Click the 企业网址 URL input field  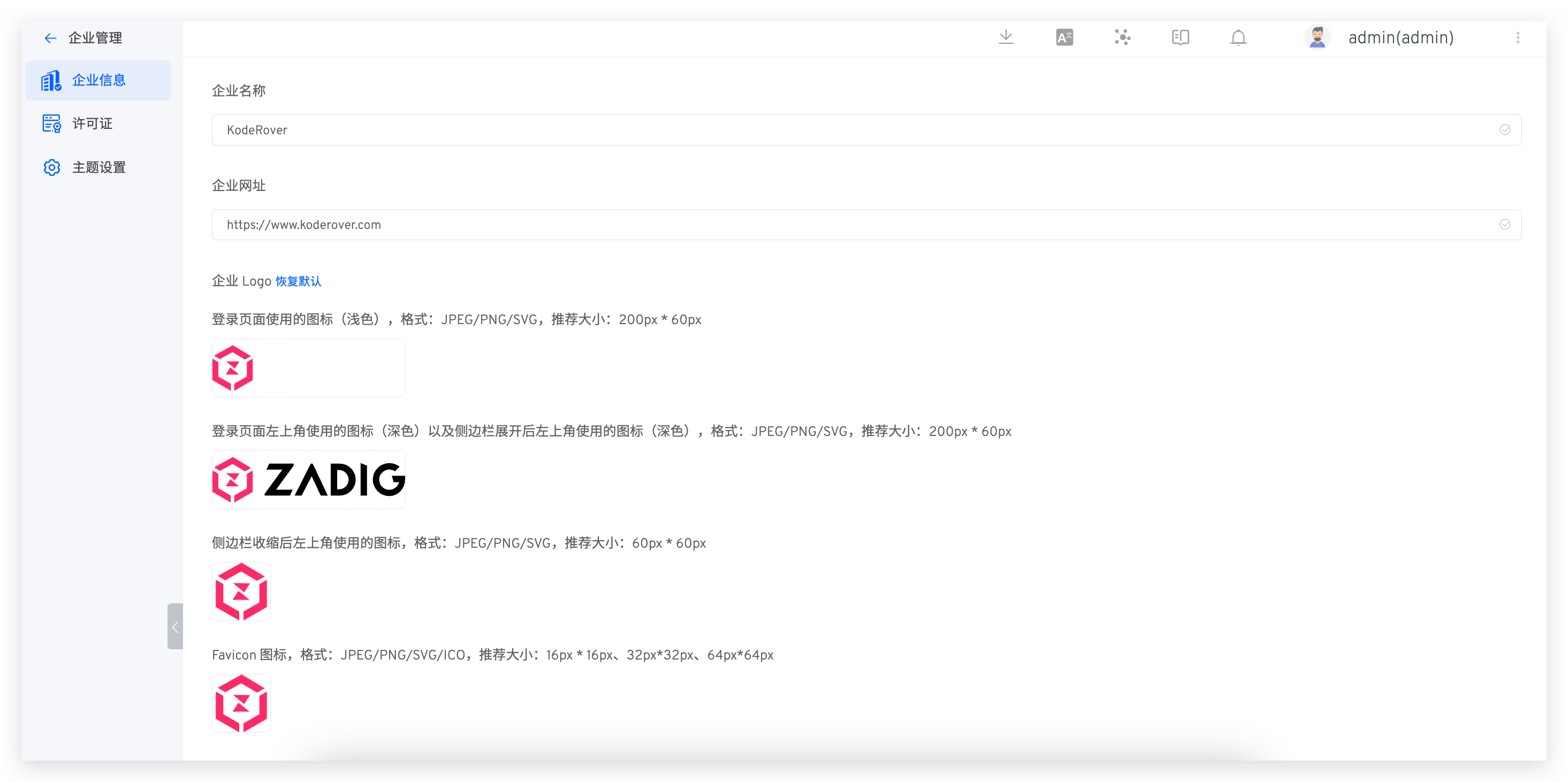click(x=852, y=225)
